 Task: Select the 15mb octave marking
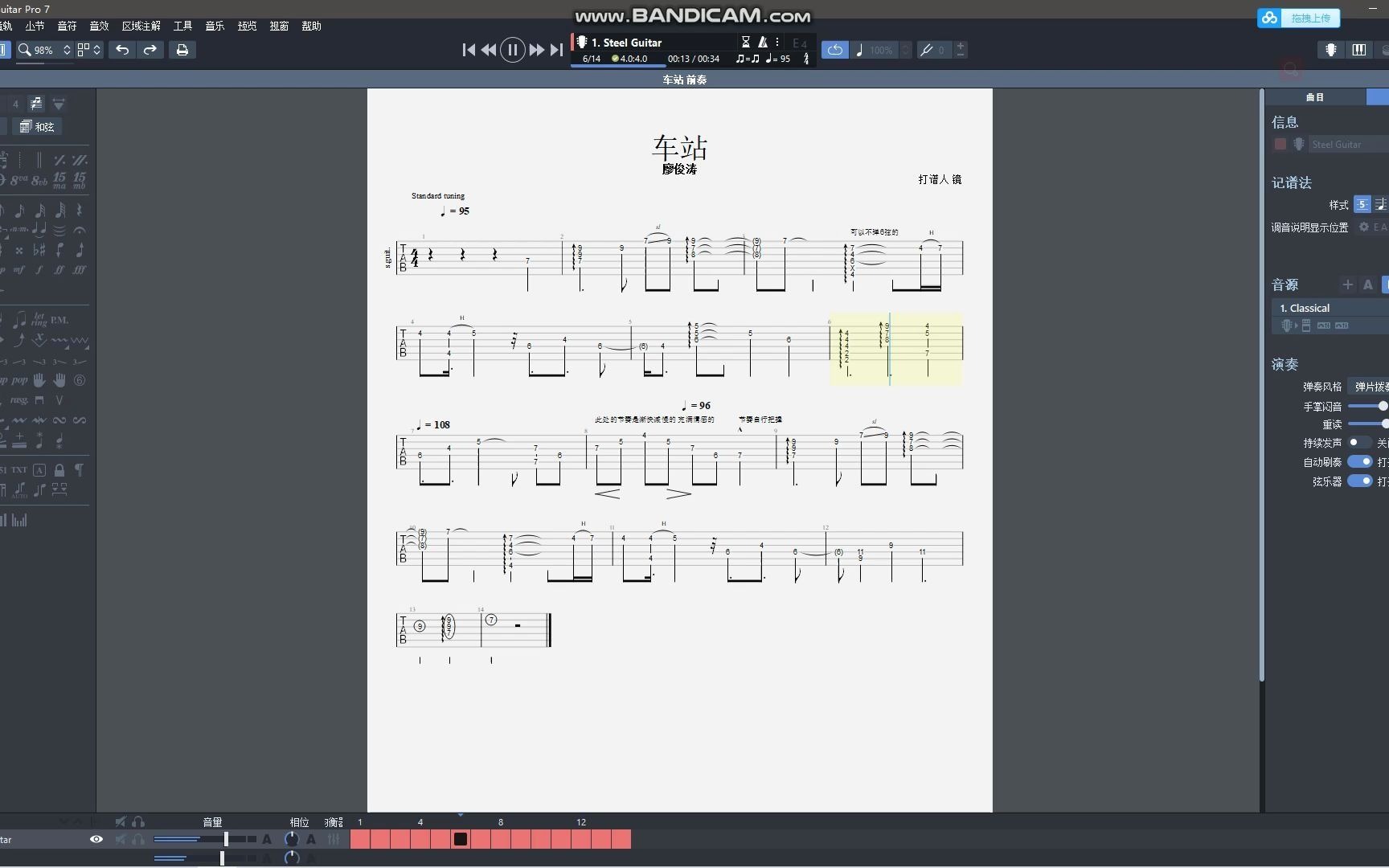[80, 180]
